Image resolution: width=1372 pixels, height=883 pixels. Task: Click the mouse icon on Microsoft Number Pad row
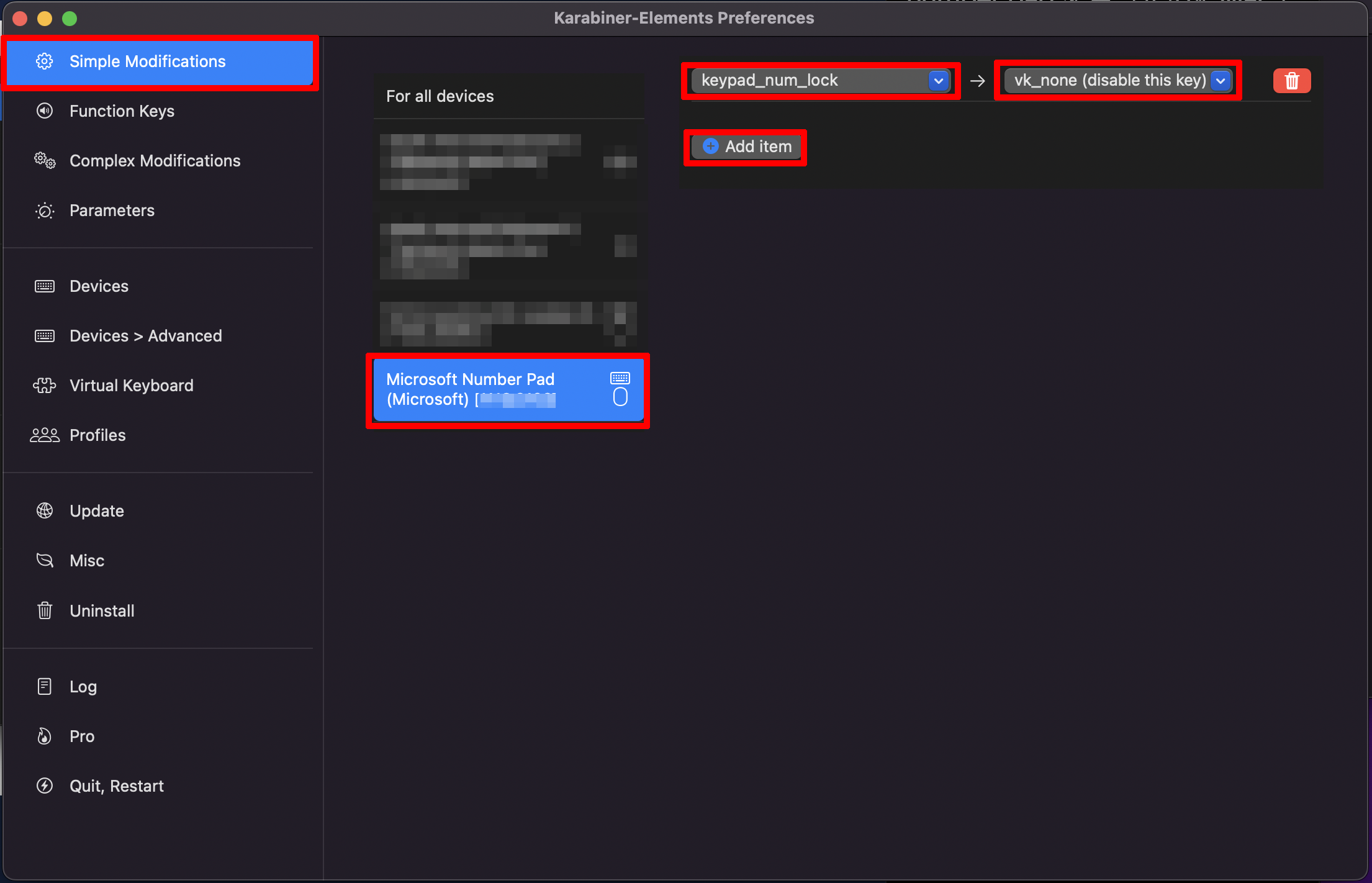coord(620,397)
